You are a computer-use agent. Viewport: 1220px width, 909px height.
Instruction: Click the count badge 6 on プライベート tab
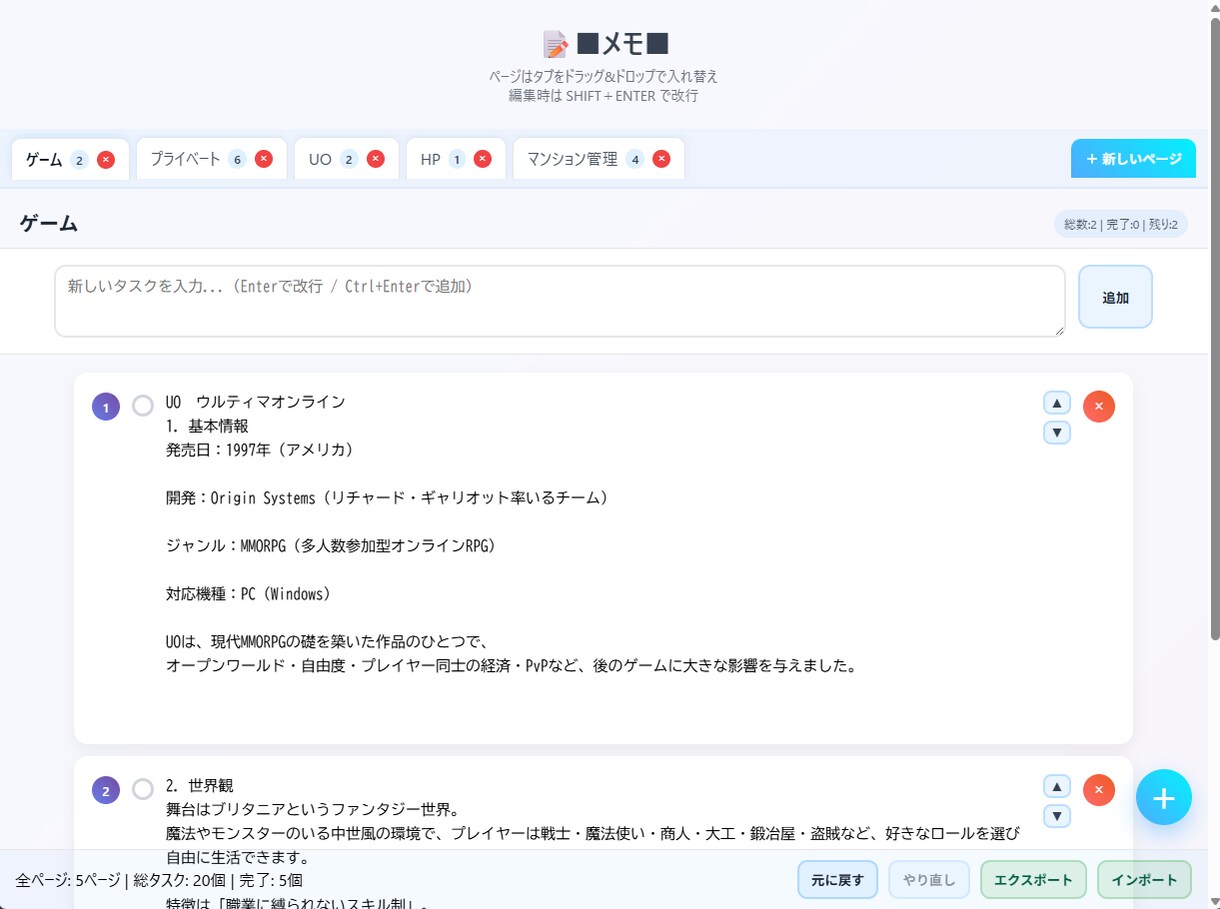pos(237,159)
